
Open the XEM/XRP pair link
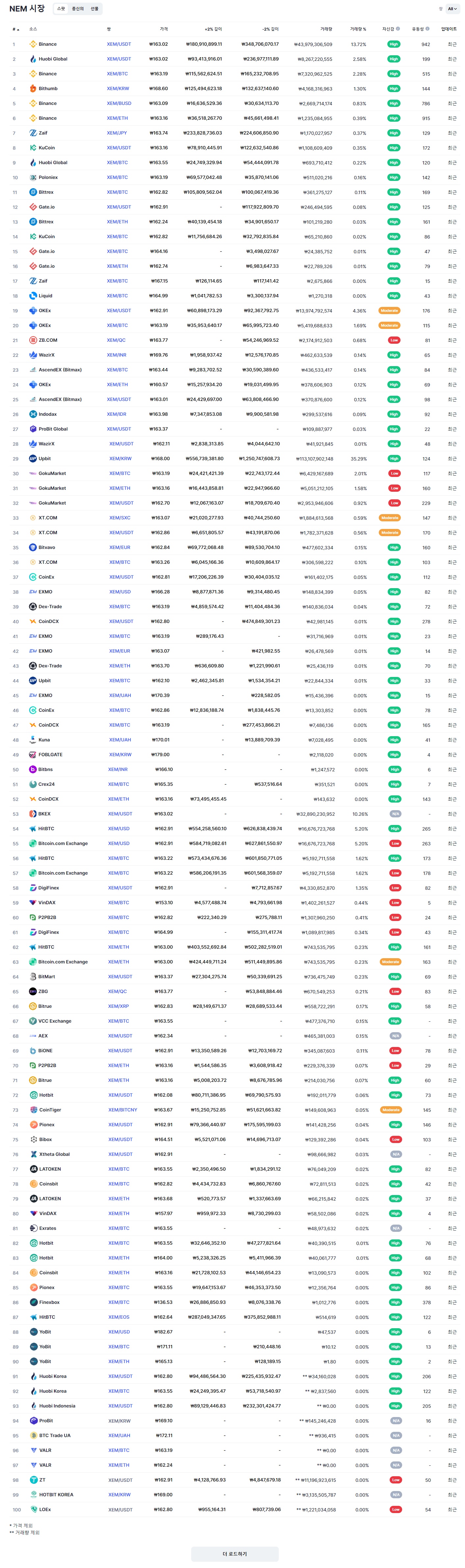click(119, 1006)
